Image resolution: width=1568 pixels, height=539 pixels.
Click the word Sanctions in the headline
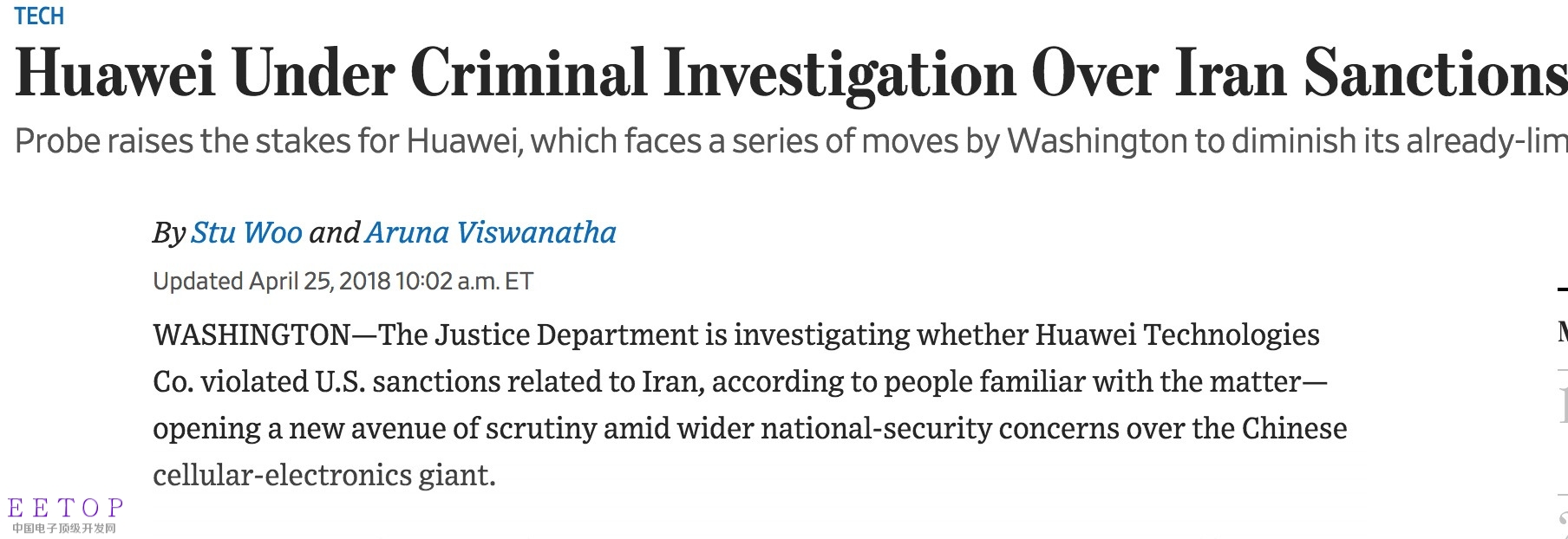point(1436,74)
